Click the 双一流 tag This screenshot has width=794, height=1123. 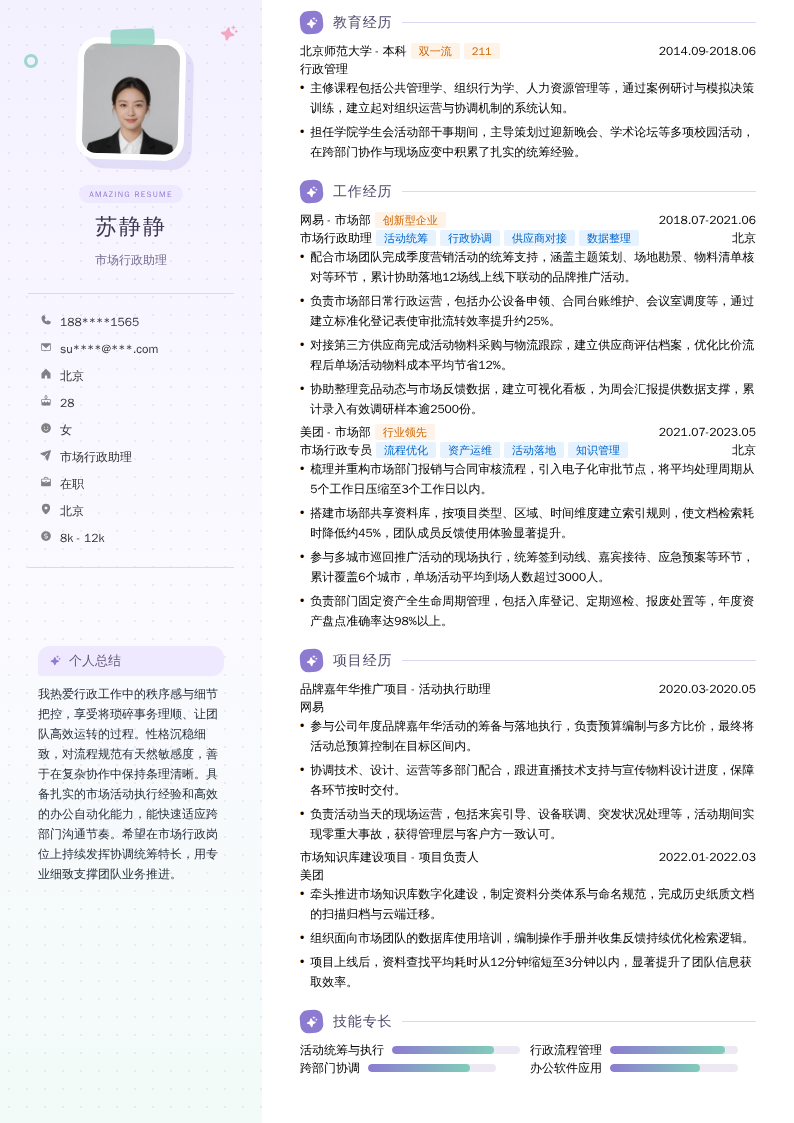pyautogui.click(x=435, y=51)
